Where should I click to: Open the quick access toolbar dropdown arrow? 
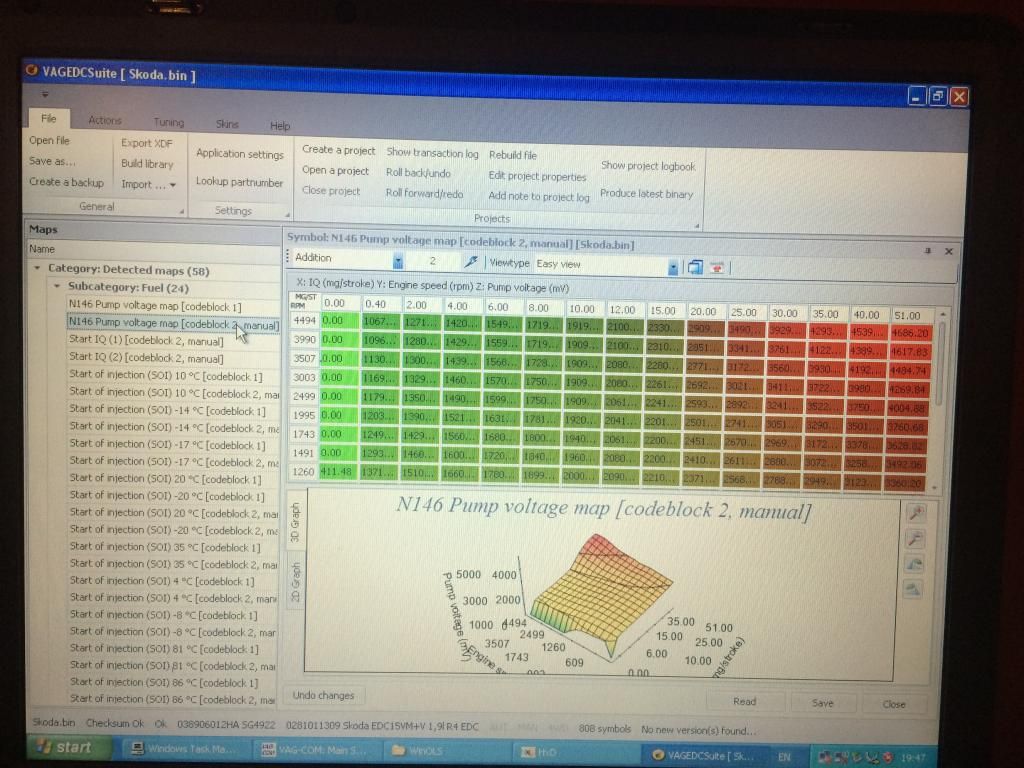(45, 95)
